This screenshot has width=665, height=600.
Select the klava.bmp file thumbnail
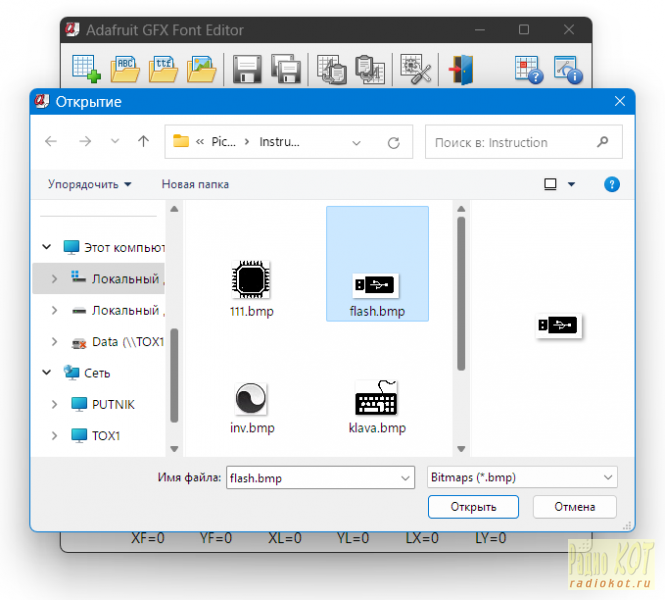pos(375,405)
